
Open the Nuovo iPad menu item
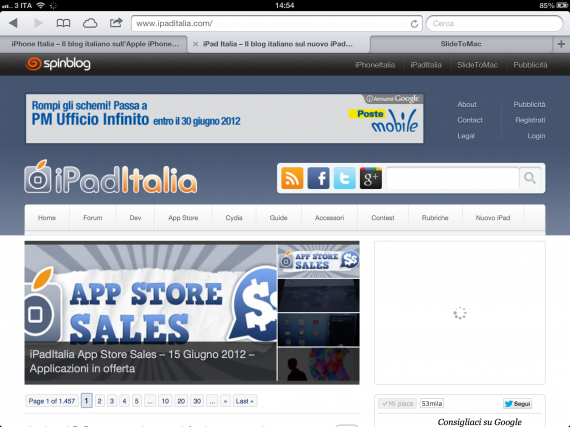(x=493, y=218)
